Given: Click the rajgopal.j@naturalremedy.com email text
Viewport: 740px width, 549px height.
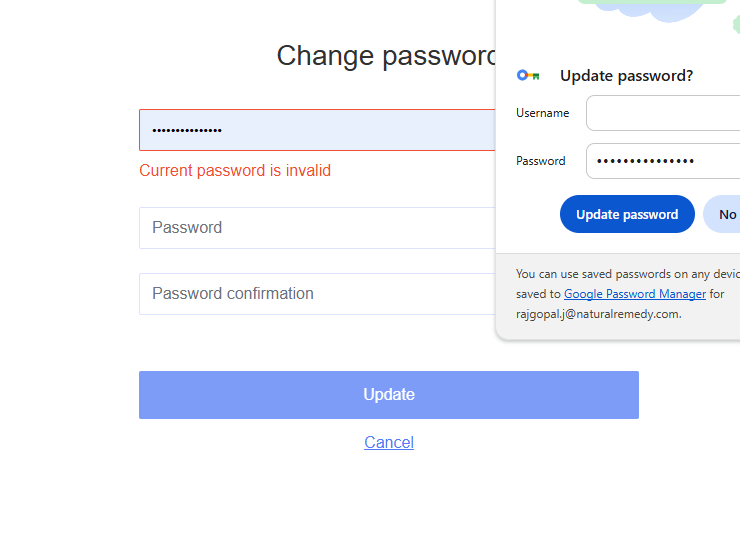Looking at the screenshot, I should 598,314.
